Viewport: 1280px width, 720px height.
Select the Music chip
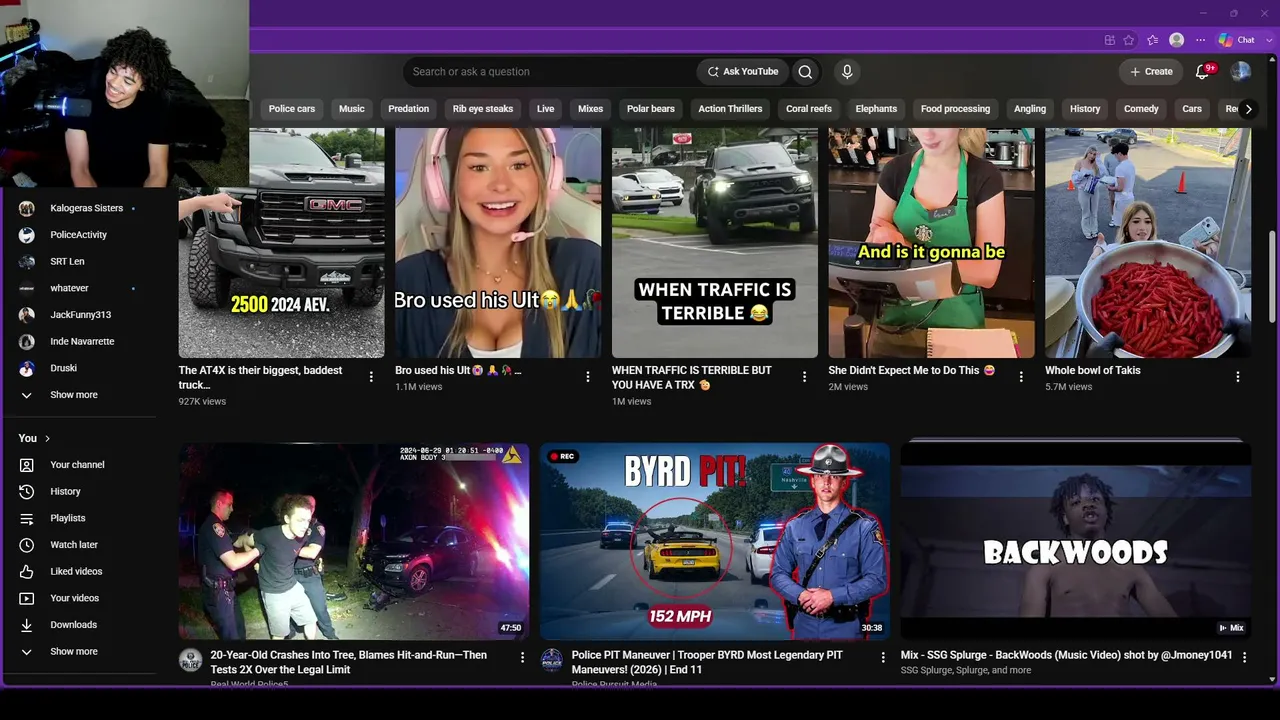point(352,109)
